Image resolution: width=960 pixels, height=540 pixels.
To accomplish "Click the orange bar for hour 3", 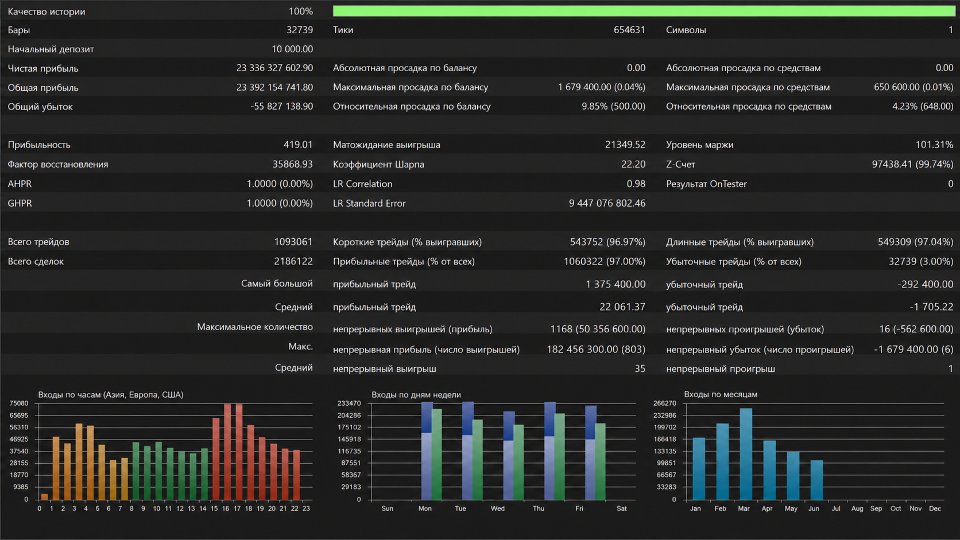I will coord(79,462).
